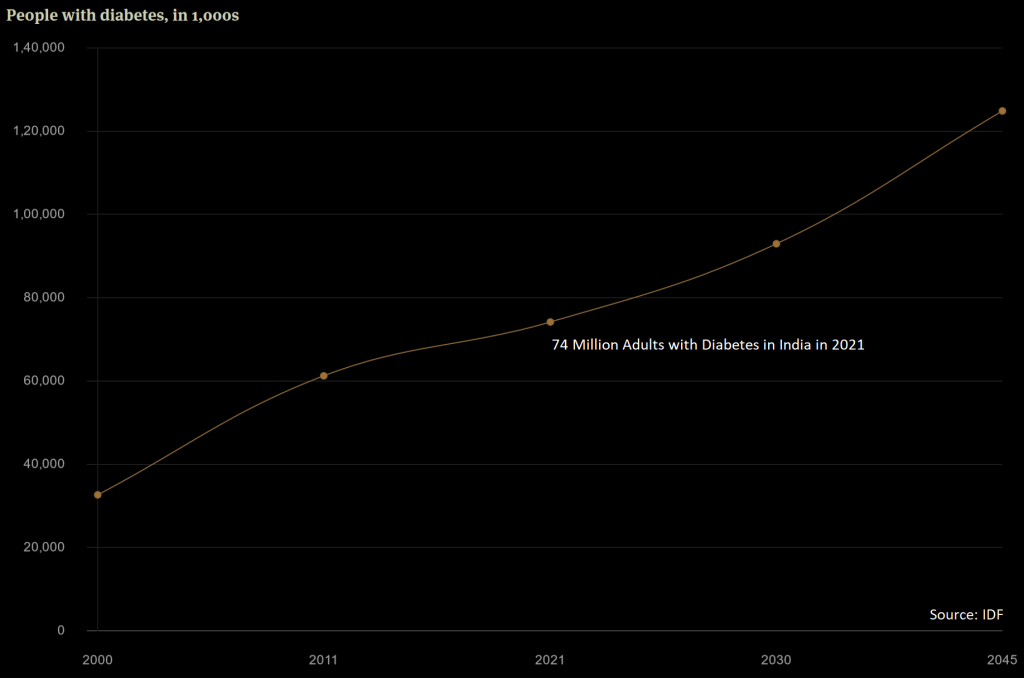The image size is (1024, 678).
Task: Click the chart title about diabetes
Action: (x=122, y=15)
